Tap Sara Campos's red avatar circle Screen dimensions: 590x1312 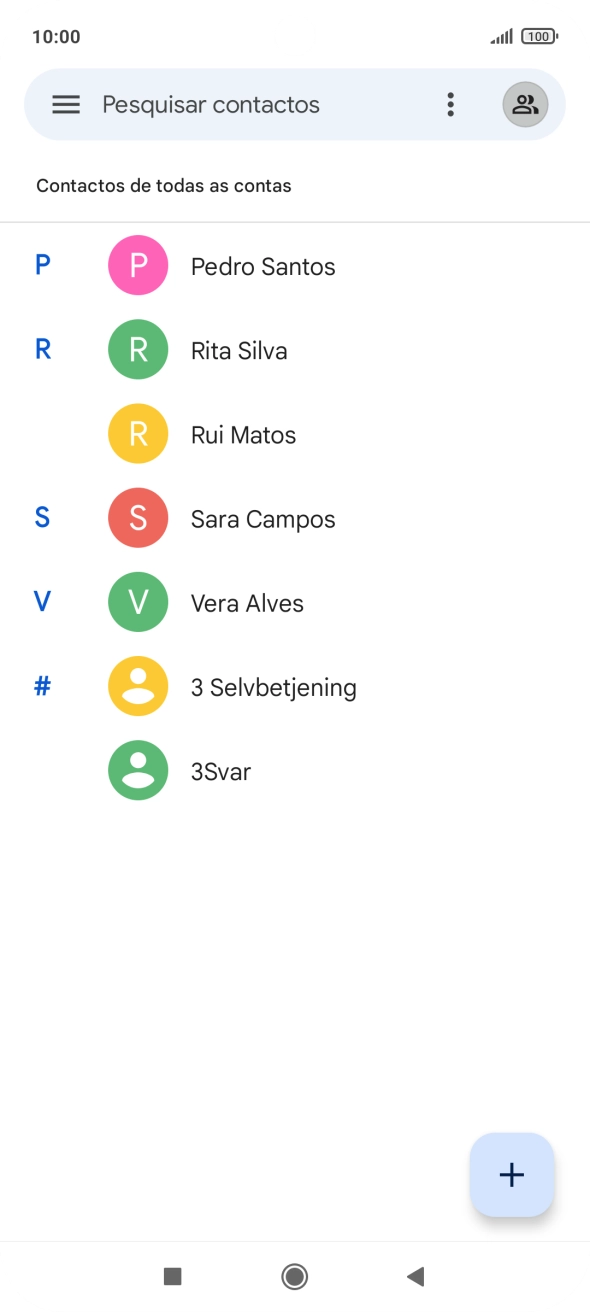138,517
